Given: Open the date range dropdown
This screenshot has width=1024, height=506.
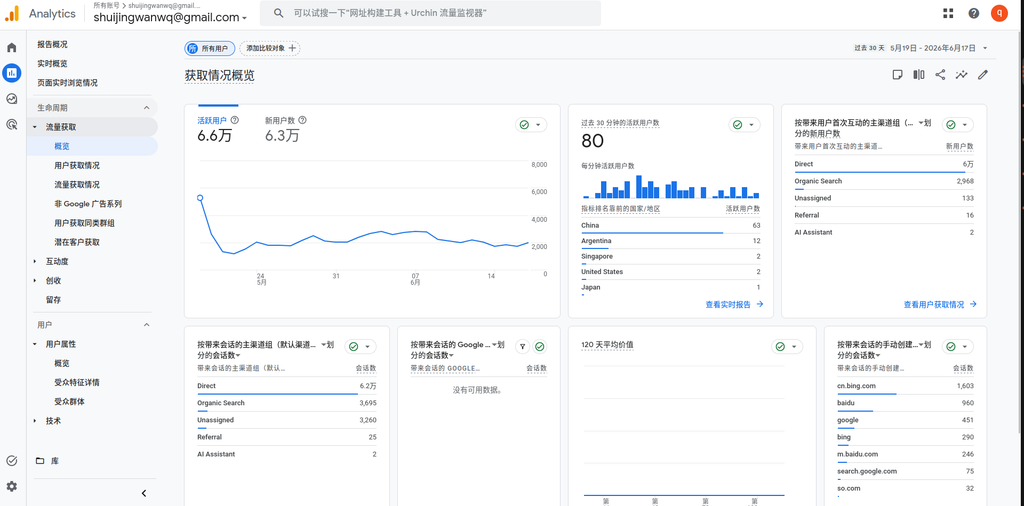Looking at the screenshot, I should pos(985,48).
